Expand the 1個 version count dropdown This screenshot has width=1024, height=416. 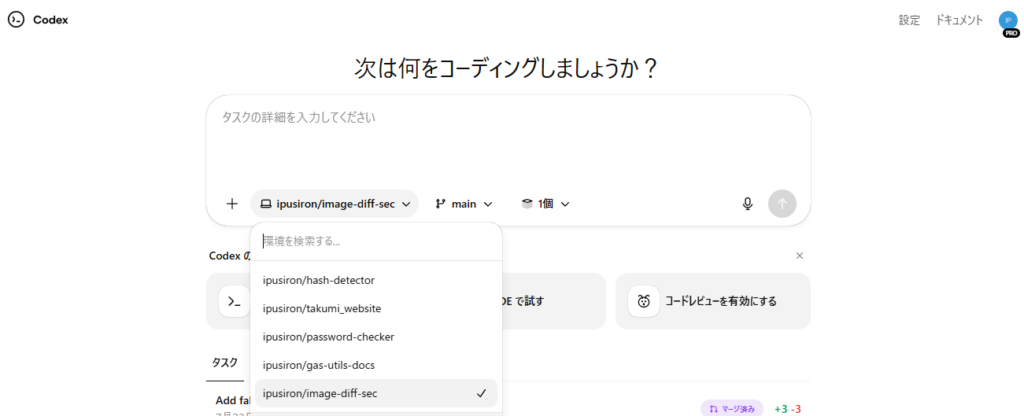pos(544,204)
